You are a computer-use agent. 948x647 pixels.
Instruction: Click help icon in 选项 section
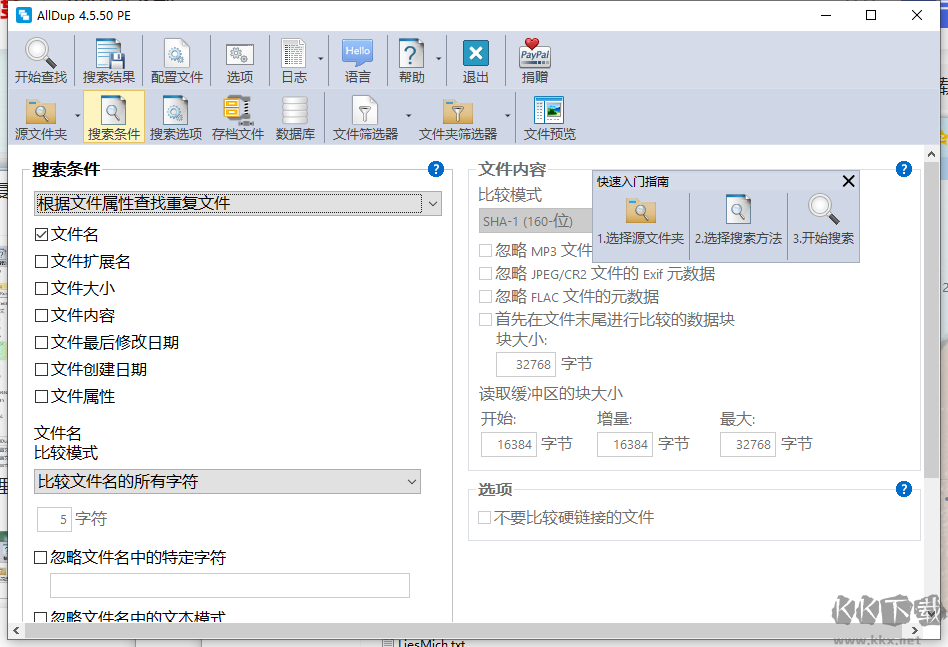[x=903, y=489]
